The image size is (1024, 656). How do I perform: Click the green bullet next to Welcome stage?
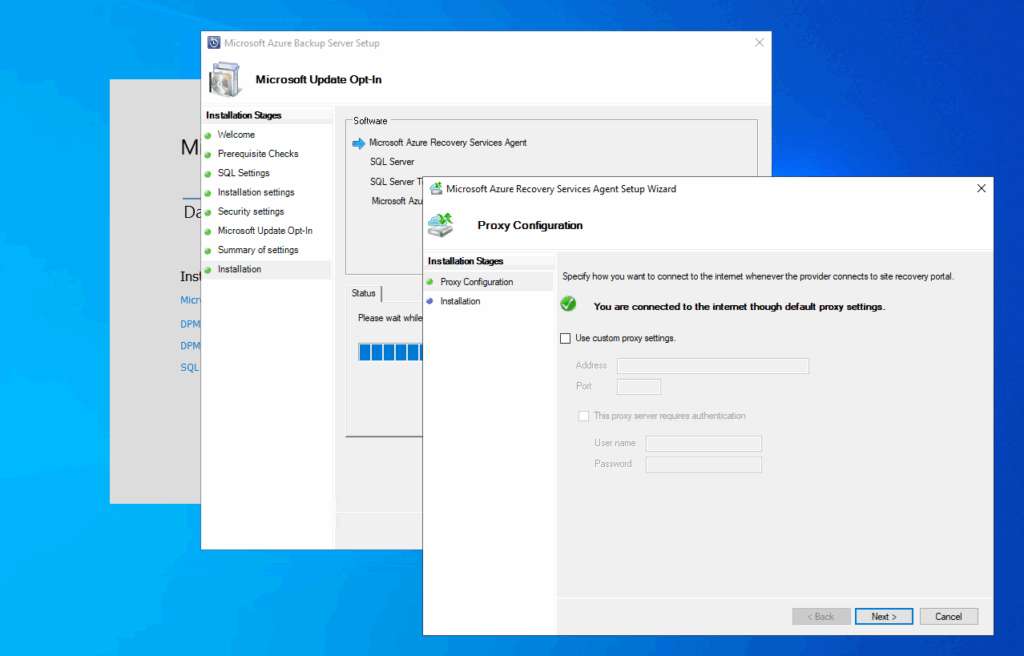(x=208, y=135)
